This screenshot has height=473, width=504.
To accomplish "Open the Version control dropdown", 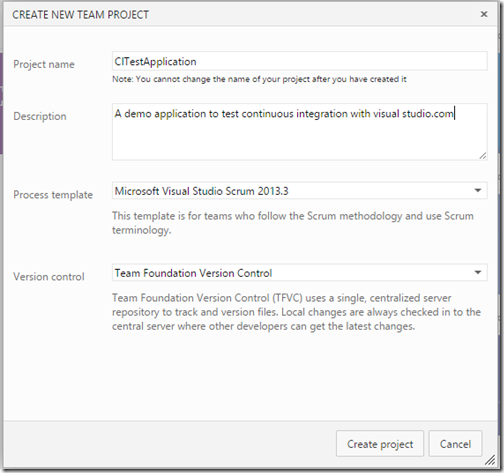I will tap(300, 273).
